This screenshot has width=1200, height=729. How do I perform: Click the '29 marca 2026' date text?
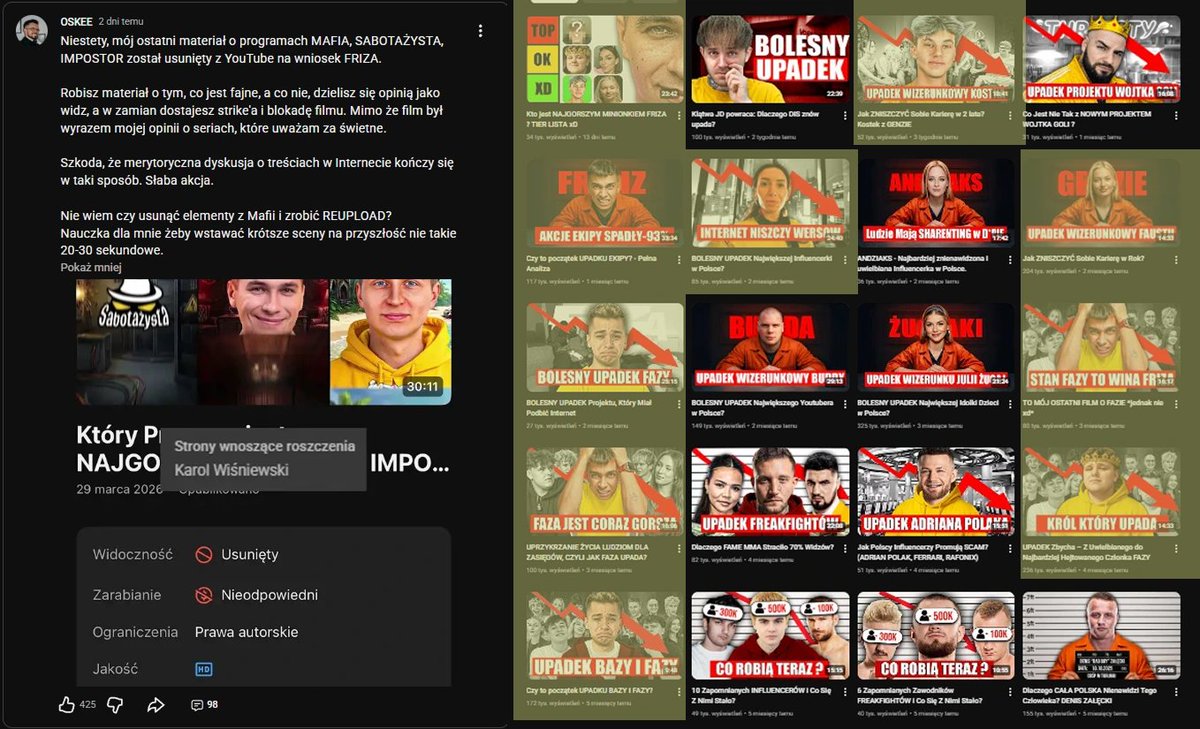pyautogui.click(x=120, y=489)
